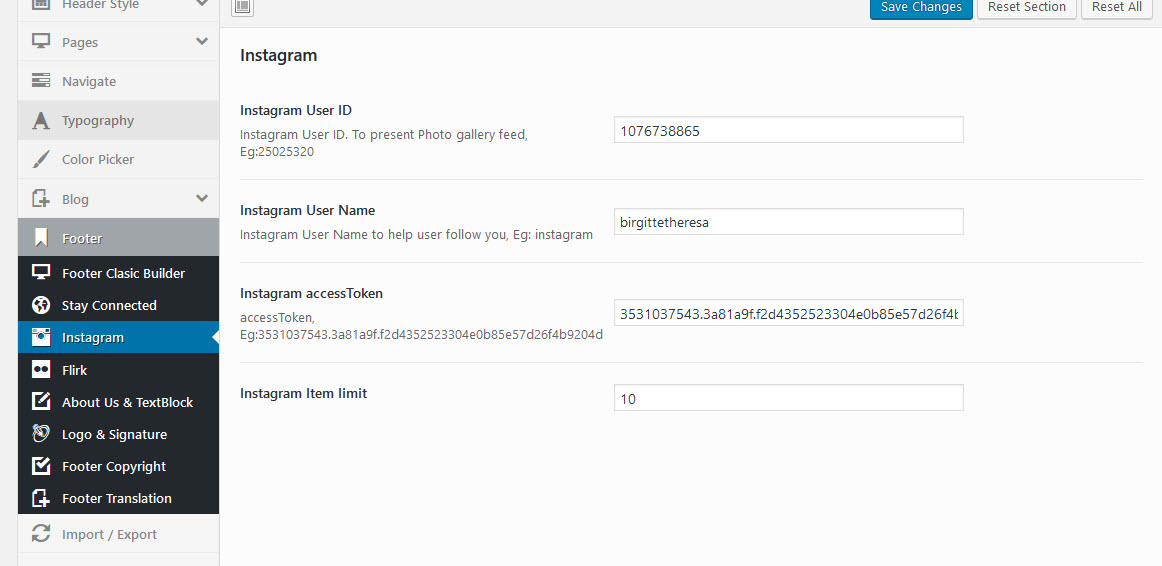
Task: Open Footer Clasic Builder settings
Action: coord(119,273)
